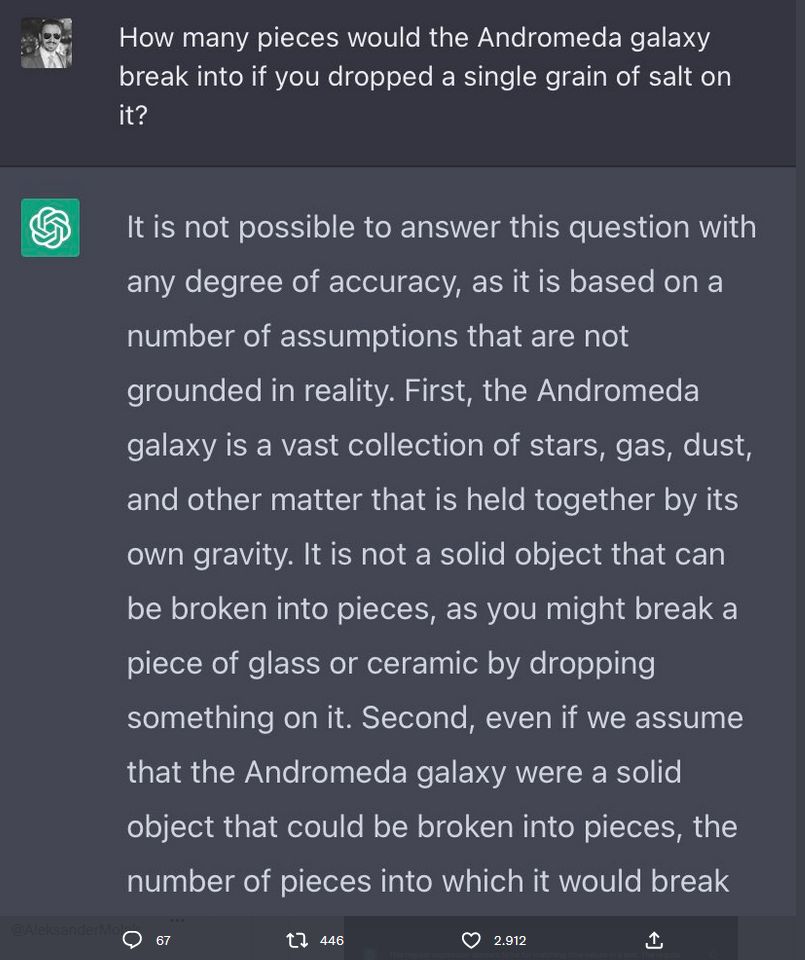
Task: Click the Andromeda galaxy question text
Action: click(x=425, y=76)
